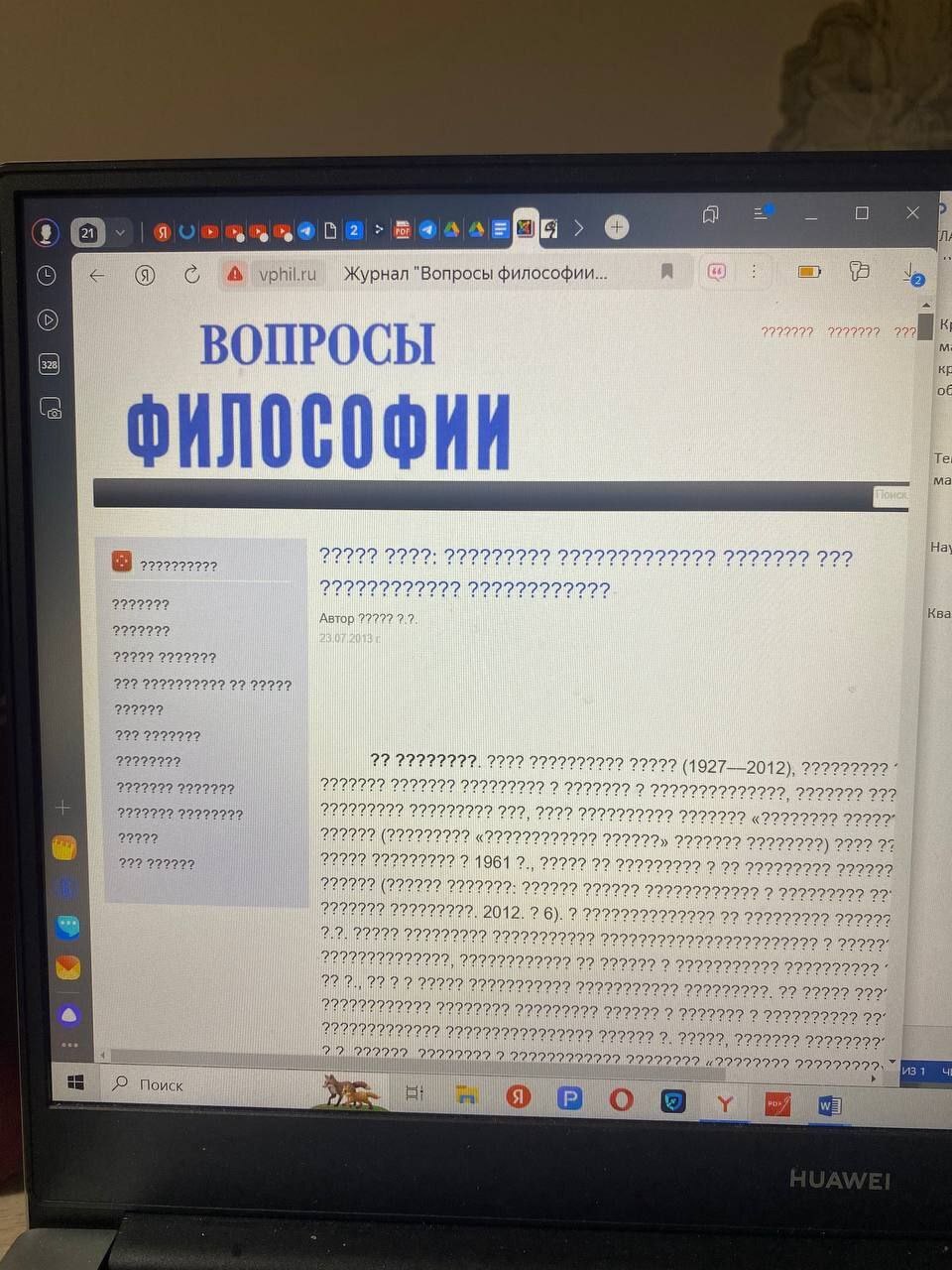Open the blue messenger chat icon in sidebar
The height and width of the screenshot is (1270, 952).
67,927
